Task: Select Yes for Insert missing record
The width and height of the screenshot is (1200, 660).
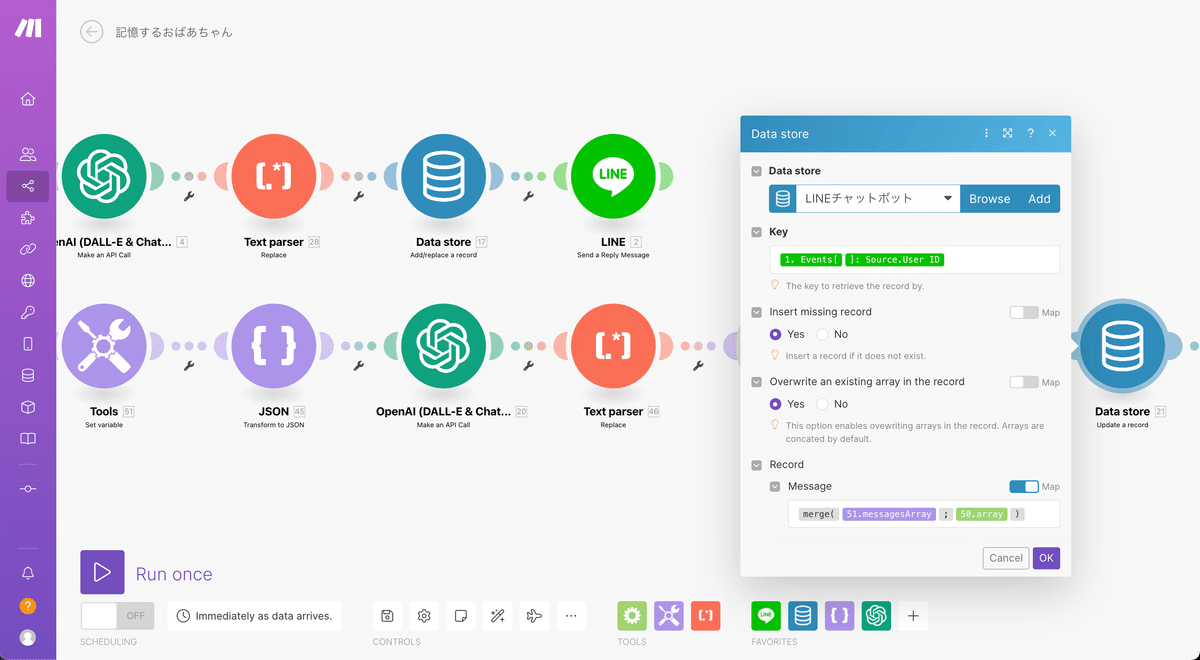Action: 776,334
